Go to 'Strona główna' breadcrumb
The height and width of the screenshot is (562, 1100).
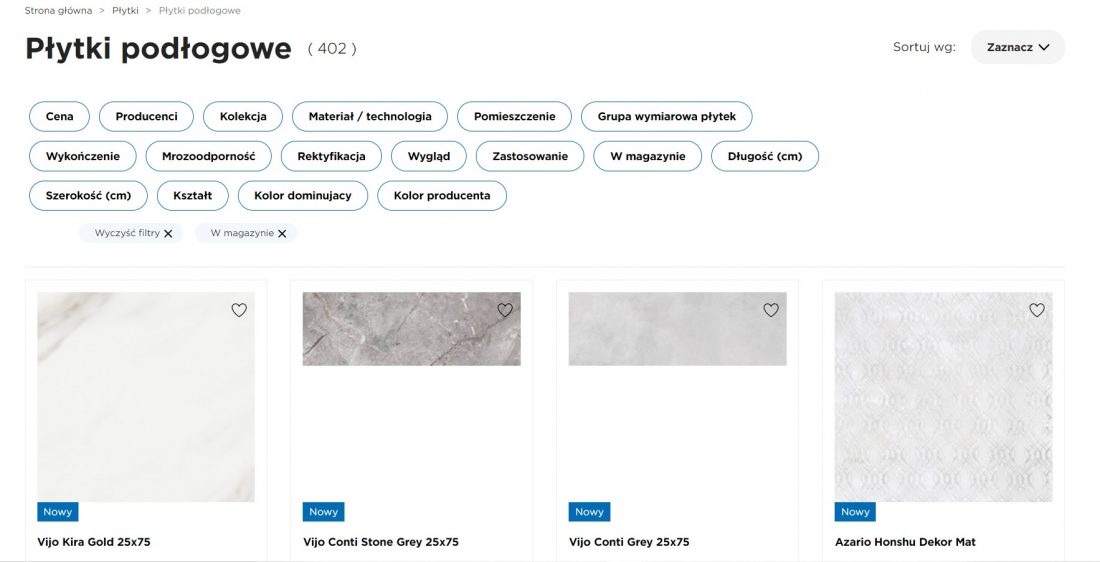pyautogui.click(x=58, y=10)
